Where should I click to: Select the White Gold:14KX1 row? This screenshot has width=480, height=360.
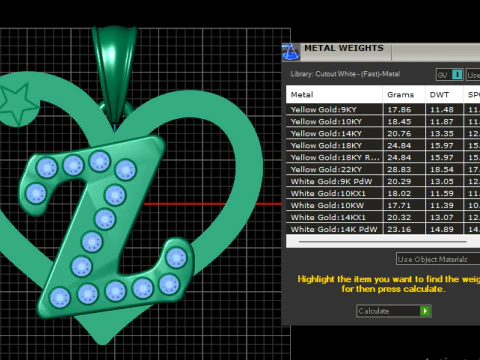pyautogui.click(x=383, y=217)
